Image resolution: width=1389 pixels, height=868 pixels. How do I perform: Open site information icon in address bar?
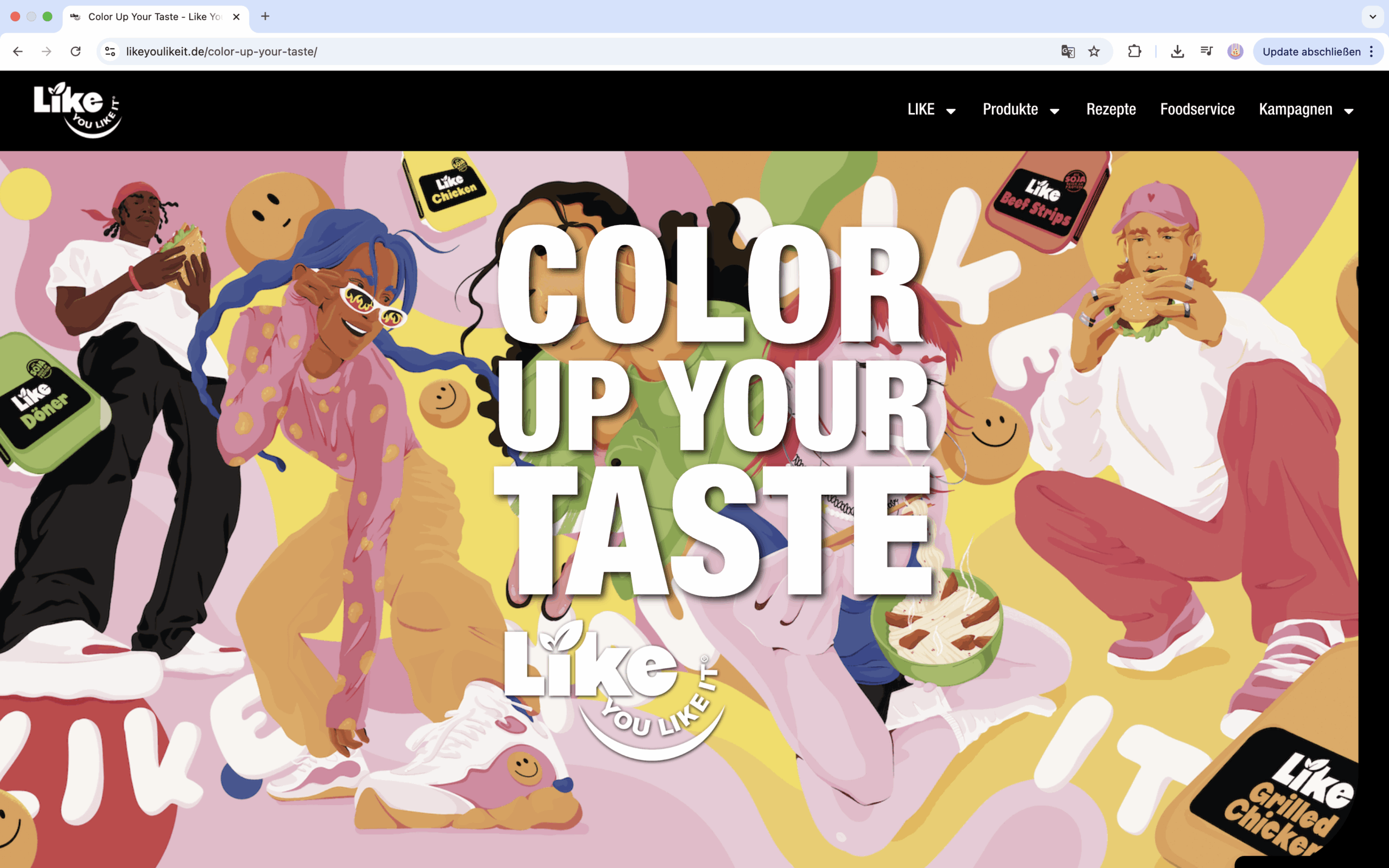click(x=110, y=52)
